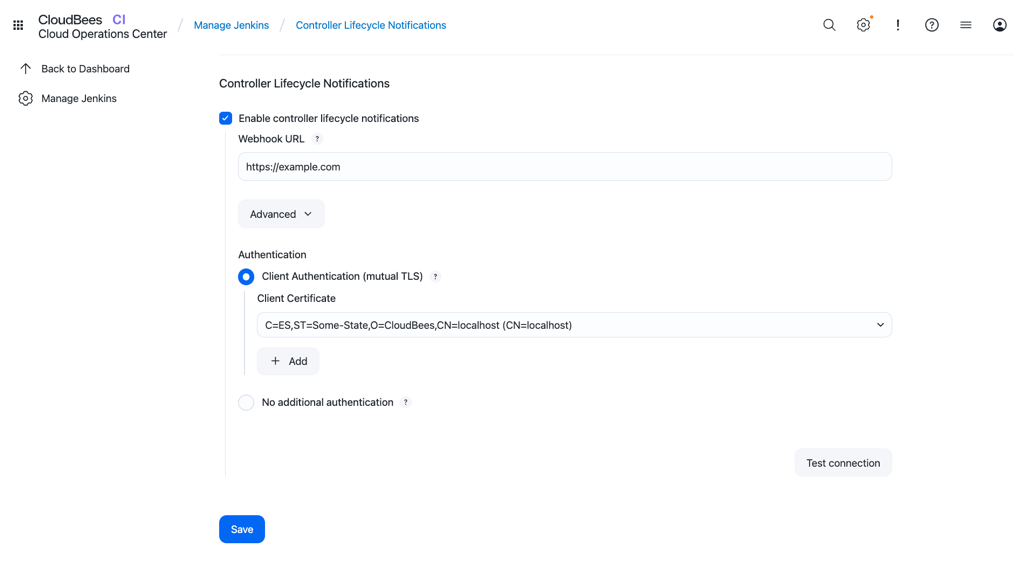Select Client Authentication (mutual TLS) radio
Viewport: 1024px width, 565px height.
[246, 277]
